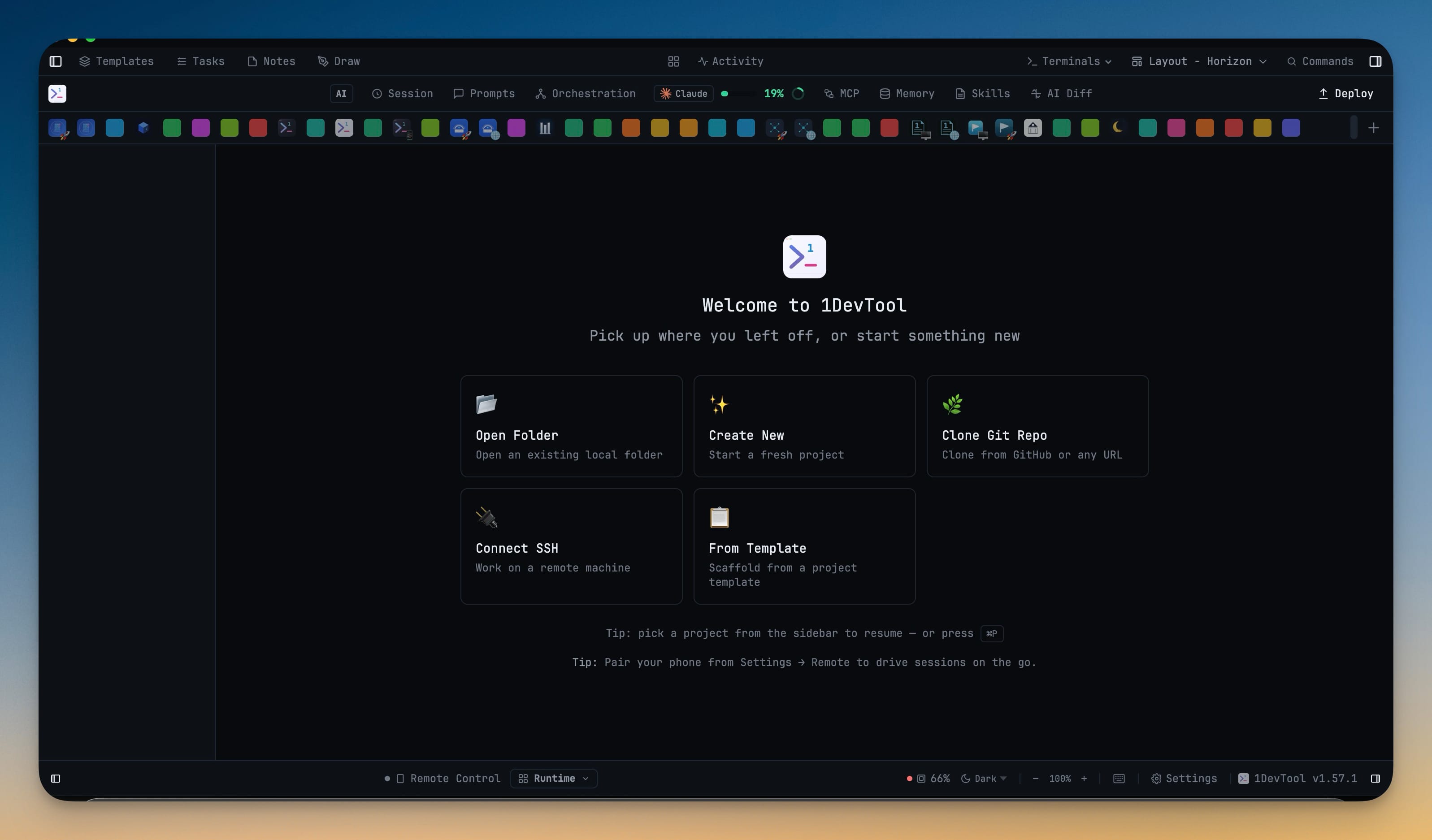Image resolution: width=1432 pixels, height=840 pixels.
Task: Open the Dark theme dropdown
Action: tap(984, 778)
